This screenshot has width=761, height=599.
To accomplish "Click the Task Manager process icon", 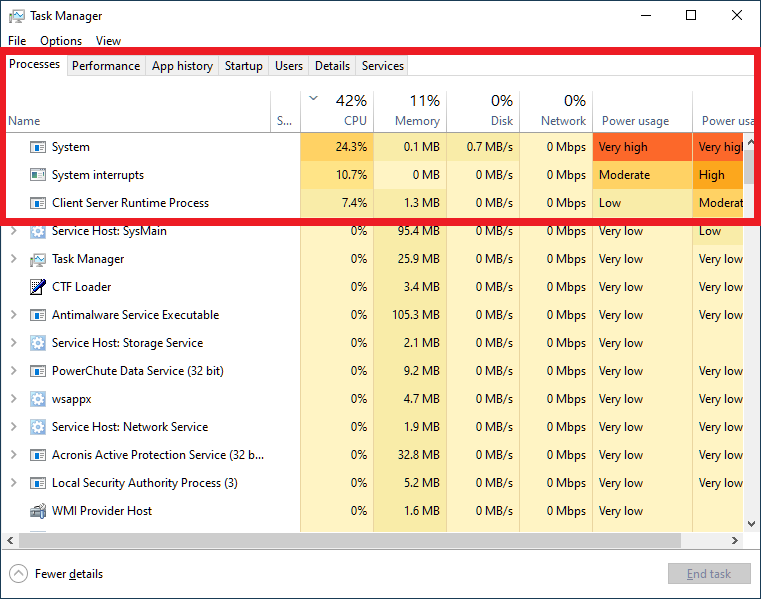I will coord(38,259).
